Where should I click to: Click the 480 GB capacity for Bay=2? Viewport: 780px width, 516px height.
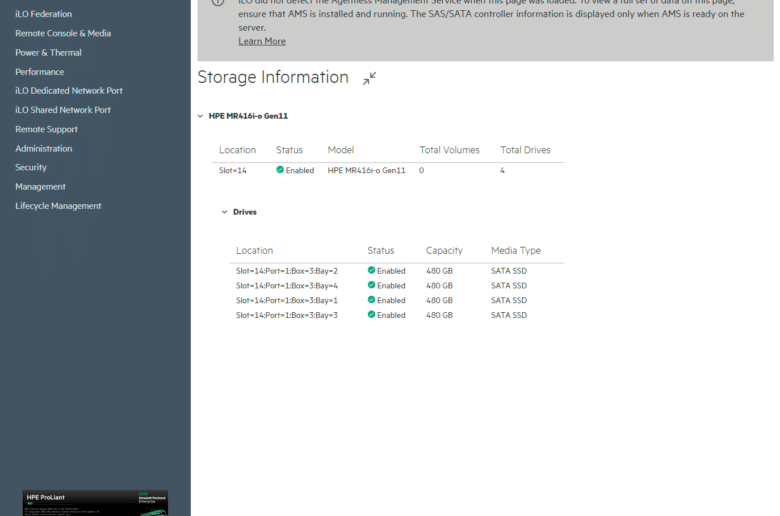pos(439,271)
